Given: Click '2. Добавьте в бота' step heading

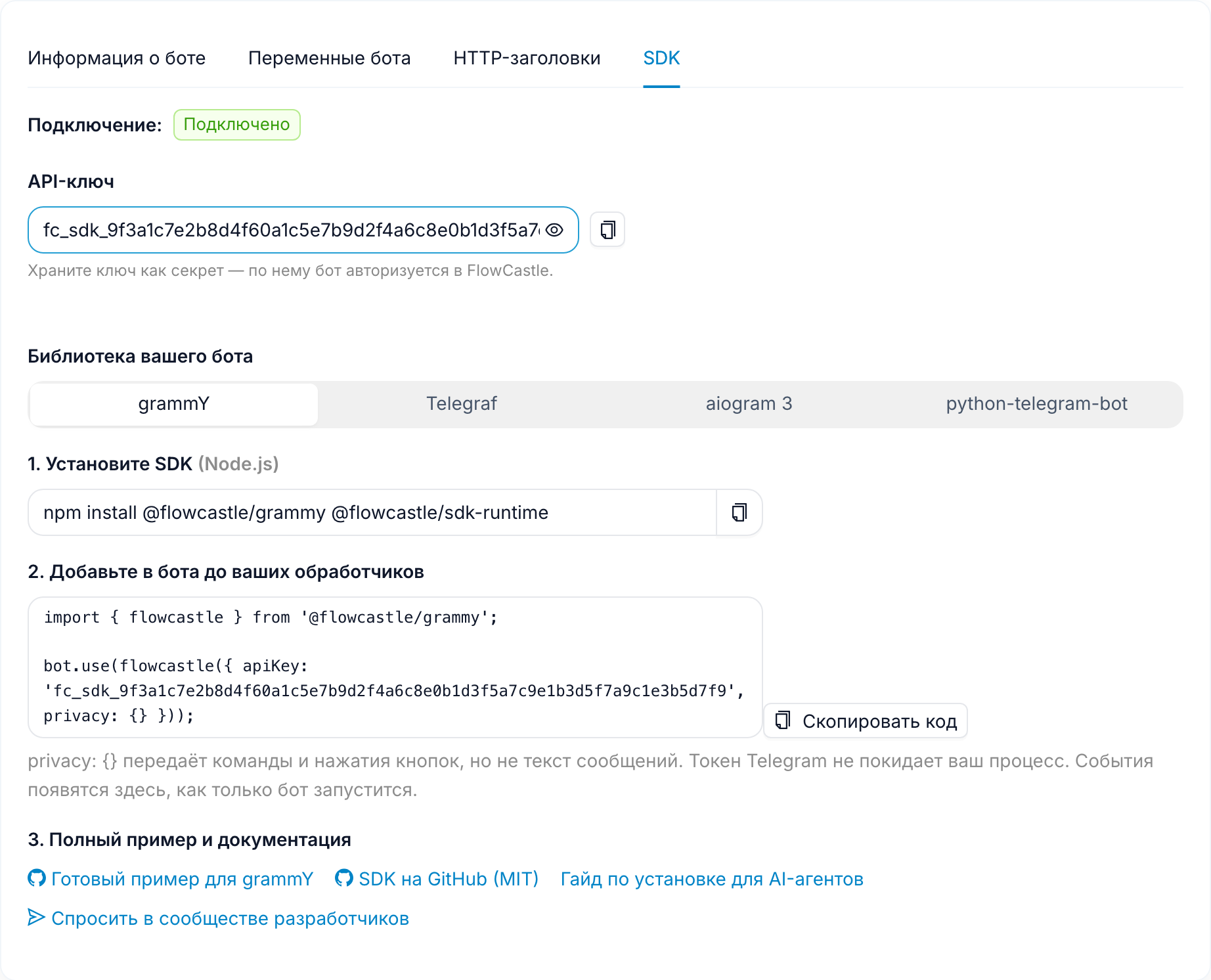Looking at the screenshot, I should (x=226, y=572).
